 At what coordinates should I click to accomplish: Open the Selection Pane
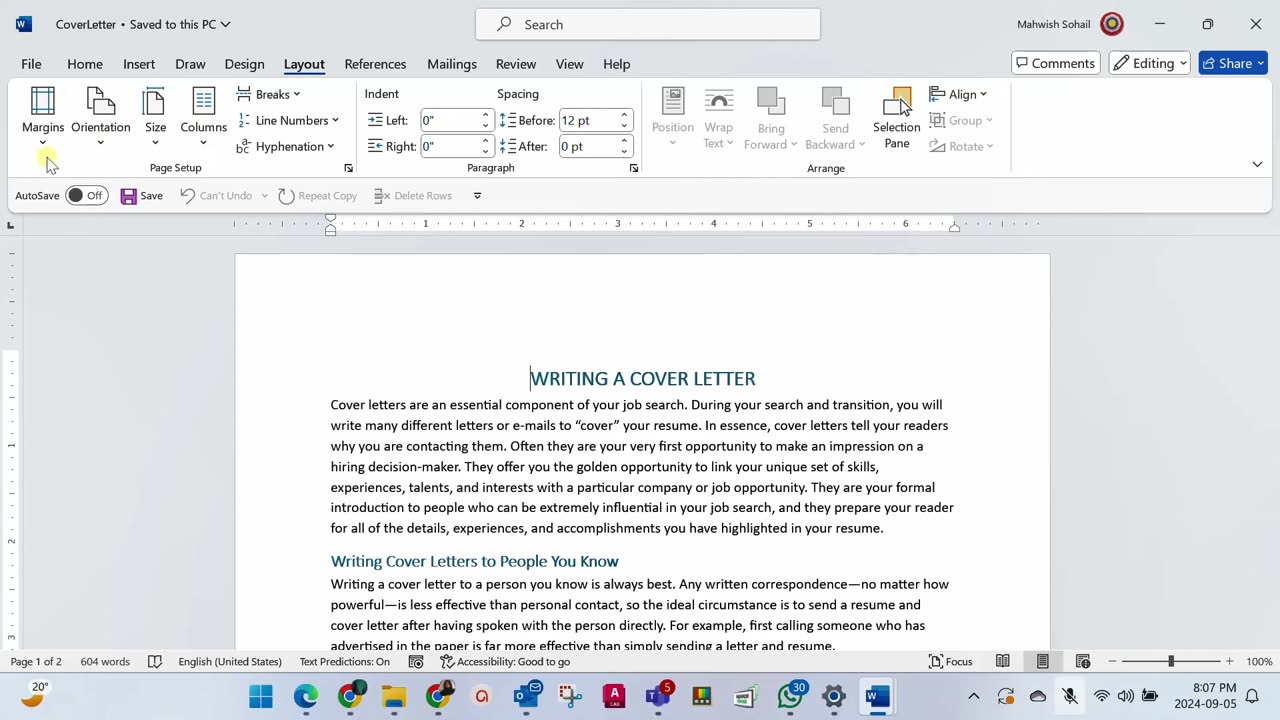pos(897,117)
